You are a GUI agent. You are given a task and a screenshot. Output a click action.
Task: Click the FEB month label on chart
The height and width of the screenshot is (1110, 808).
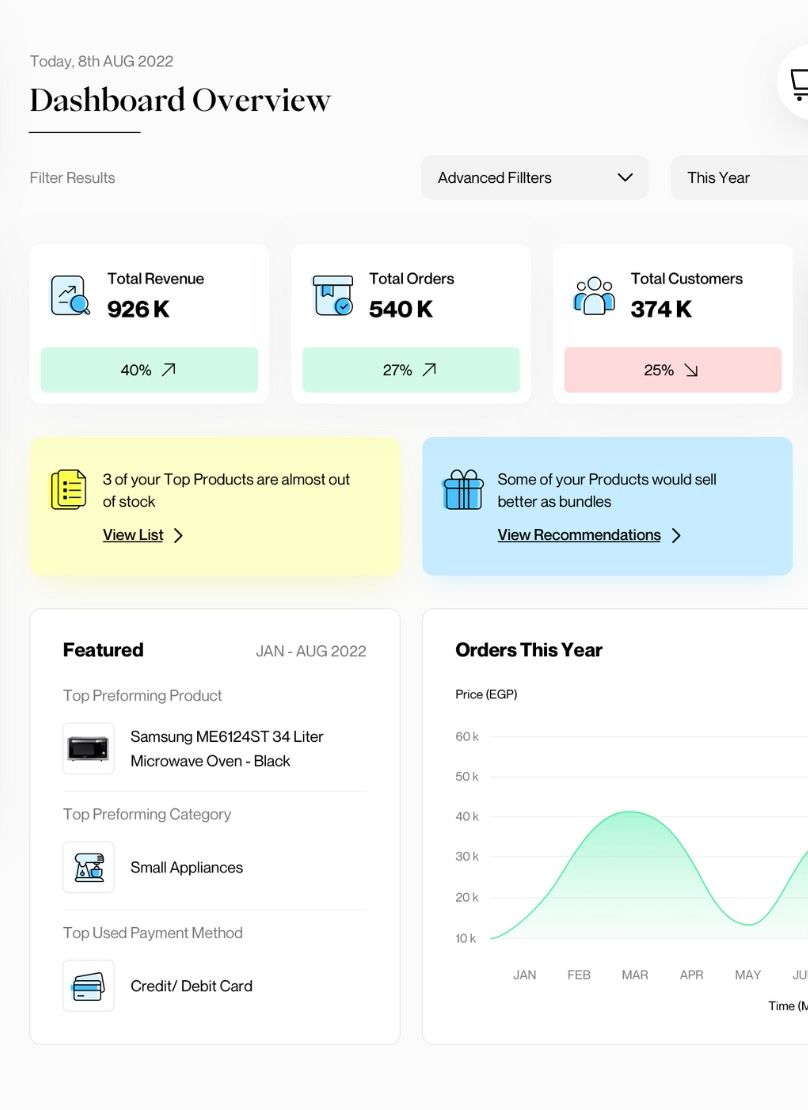(x=579, y=975)
